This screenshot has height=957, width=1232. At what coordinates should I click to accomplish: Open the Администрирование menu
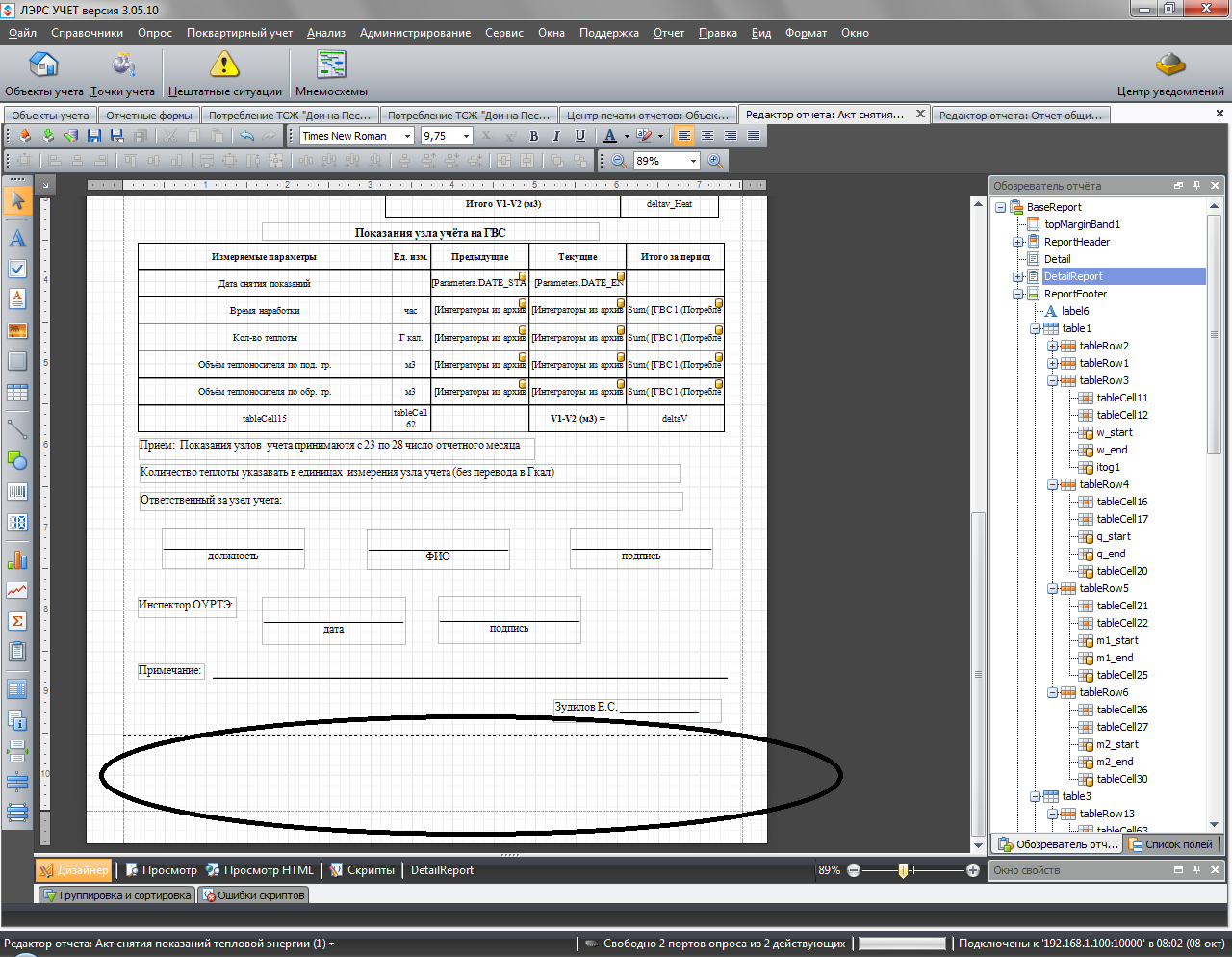pyautogui.click(x=415, y=33)
